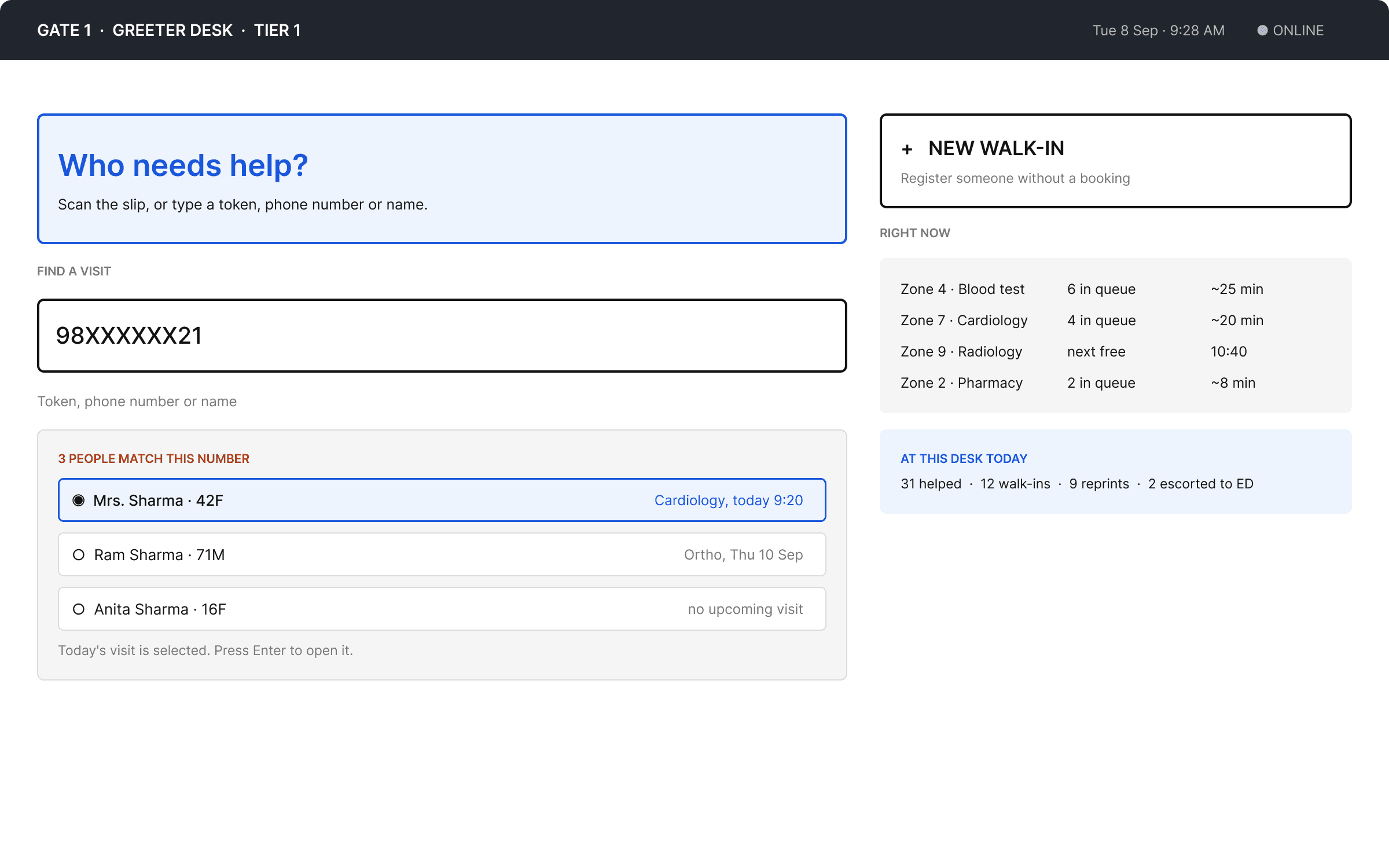The height and width of the screenshot is (868, 1389).
Task: Click the ~25 min wait time
Action: tap(1237, 289)
